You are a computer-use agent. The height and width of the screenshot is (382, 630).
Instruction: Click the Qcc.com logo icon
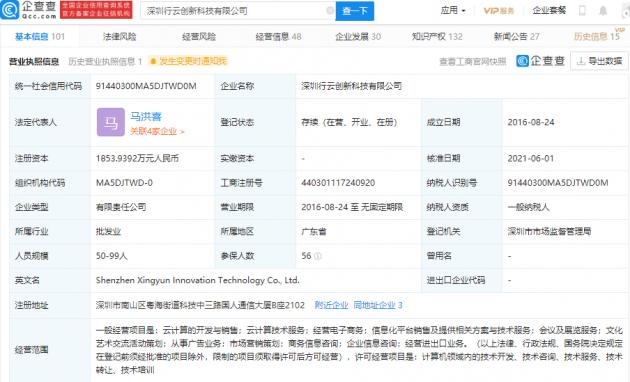[x=10, y=10]
